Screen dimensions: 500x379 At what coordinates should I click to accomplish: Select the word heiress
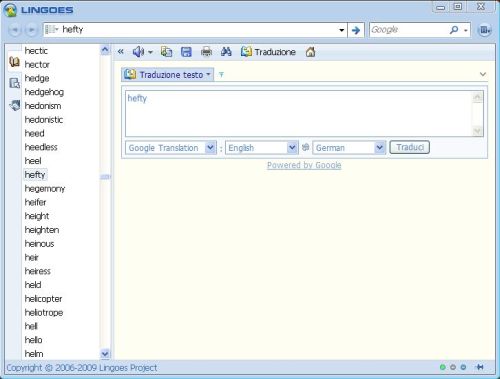click(37, 271)
